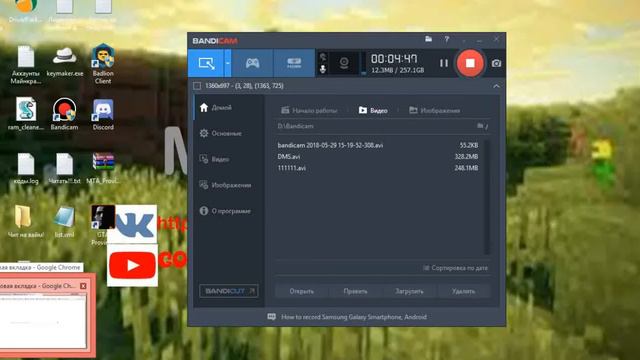Switch to game recording mode
The height and width of the screenshot is (360, 640).
pos(252,63)
